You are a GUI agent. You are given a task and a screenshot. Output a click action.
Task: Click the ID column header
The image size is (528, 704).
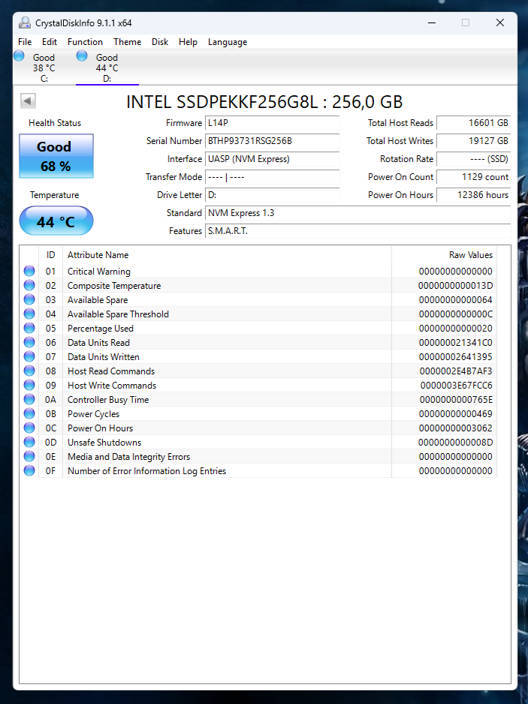pos(50,255)
